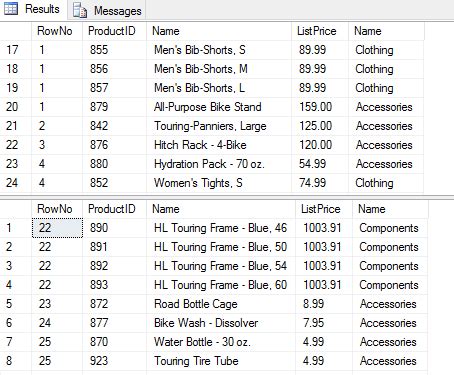Click cell "Touring Tire Tube"
The height and width of the screenshot is (375, 454).
pos(221,361)
